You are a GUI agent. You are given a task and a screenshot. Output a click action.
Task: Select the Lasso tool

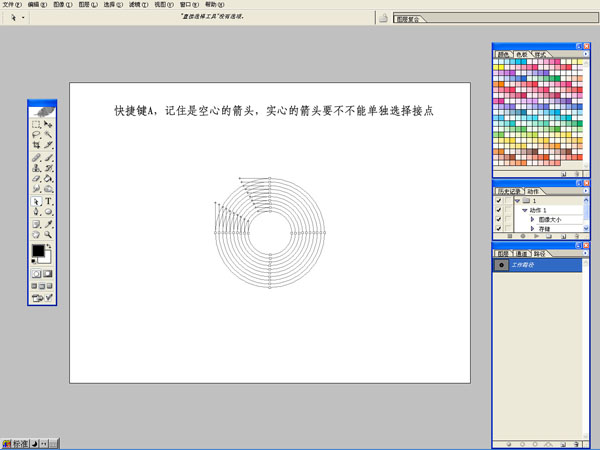tap(36, 135)
